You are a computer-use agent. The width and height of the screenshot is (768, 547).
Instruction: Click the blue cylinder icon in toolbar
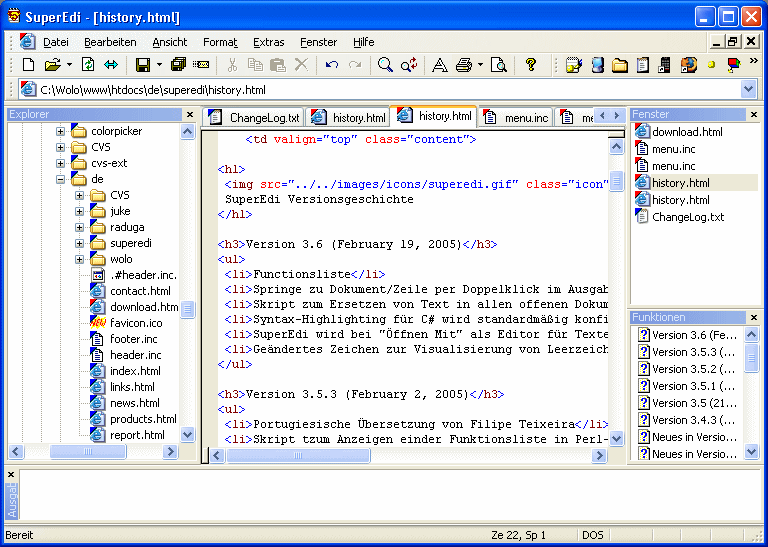click(x=598, y=65)
